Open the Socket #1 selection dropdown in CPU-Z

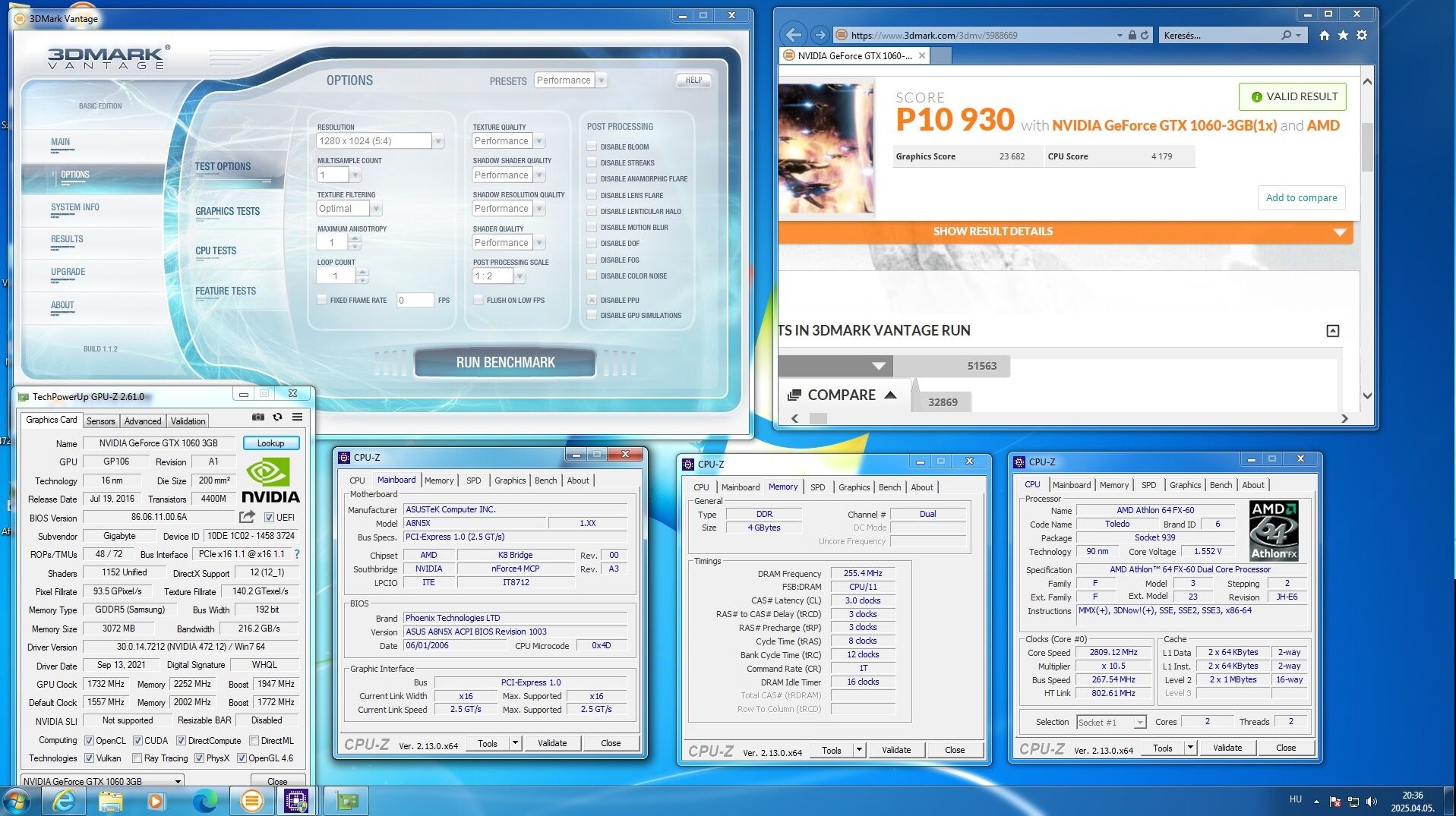tap(1111, 722)
